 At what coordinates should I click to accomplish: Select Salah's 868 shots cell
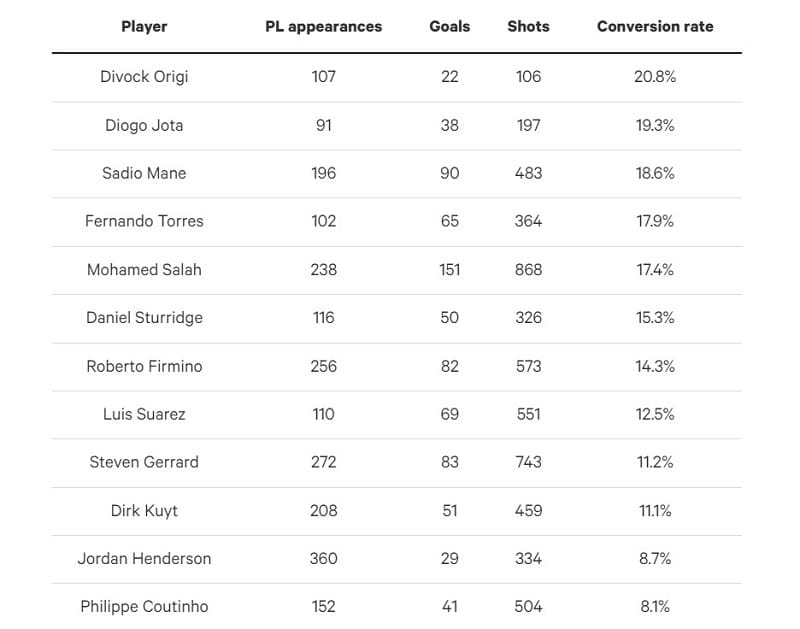(528, 269)
